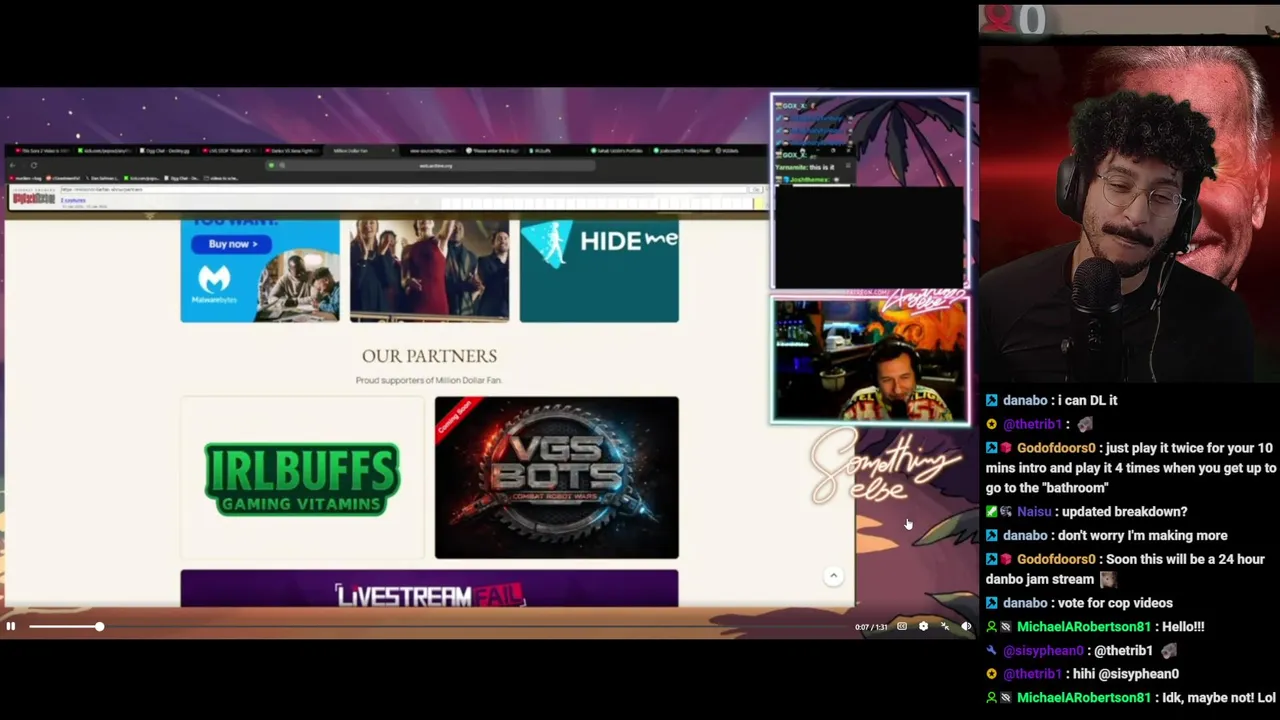Click the browser reload icon

click(34, 166)
